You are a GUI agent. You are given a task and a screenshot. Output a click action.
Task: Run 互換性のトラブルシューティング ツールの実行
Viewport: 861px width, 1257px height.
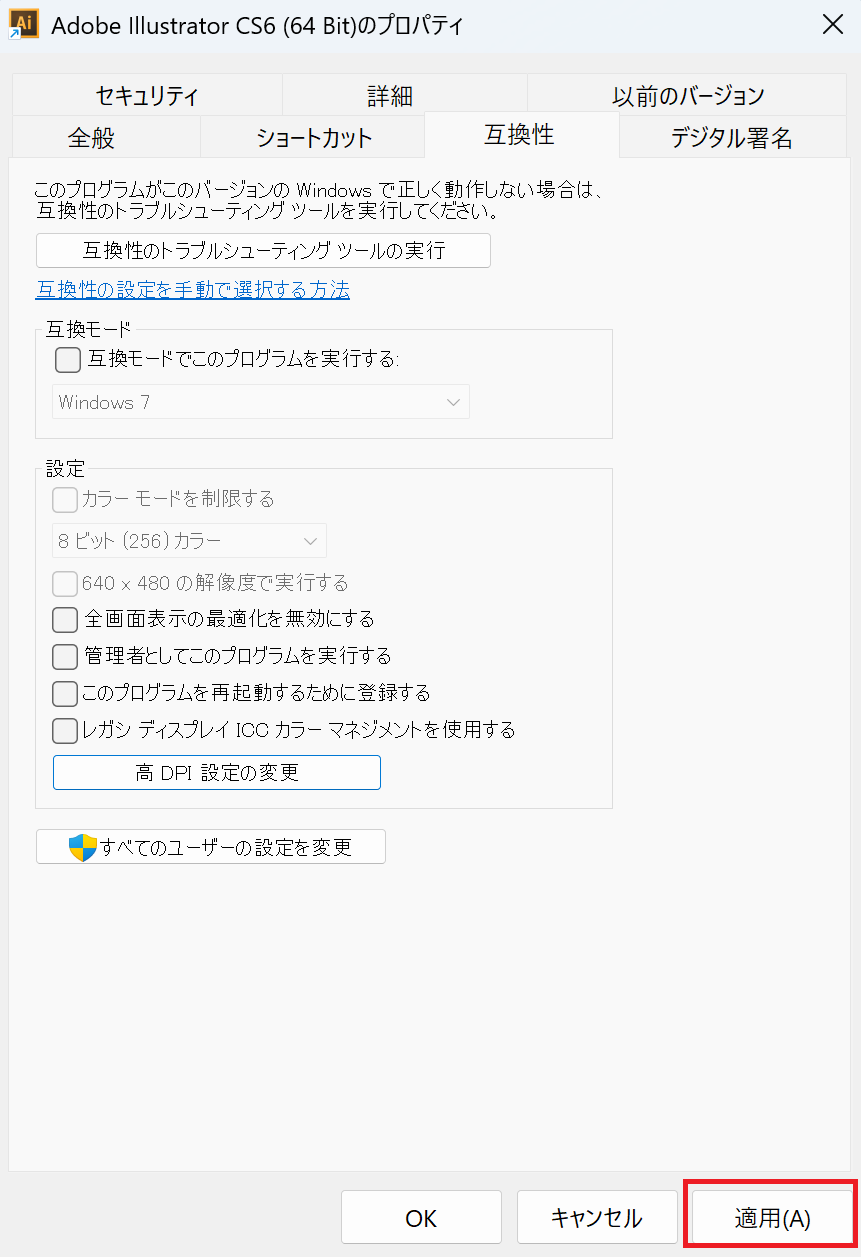(x=263, y=250)
